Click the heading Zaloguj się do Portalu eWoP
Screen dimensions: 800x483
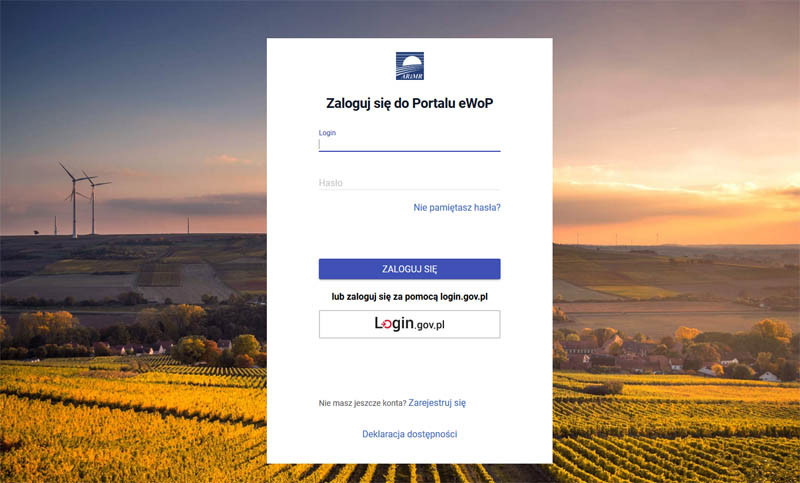tap(410, 103)
